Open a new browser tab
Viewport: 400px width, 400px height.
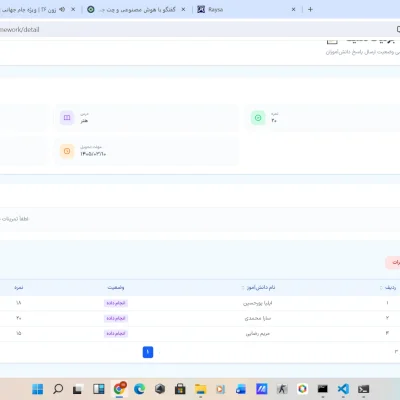(x=310, y=9)
